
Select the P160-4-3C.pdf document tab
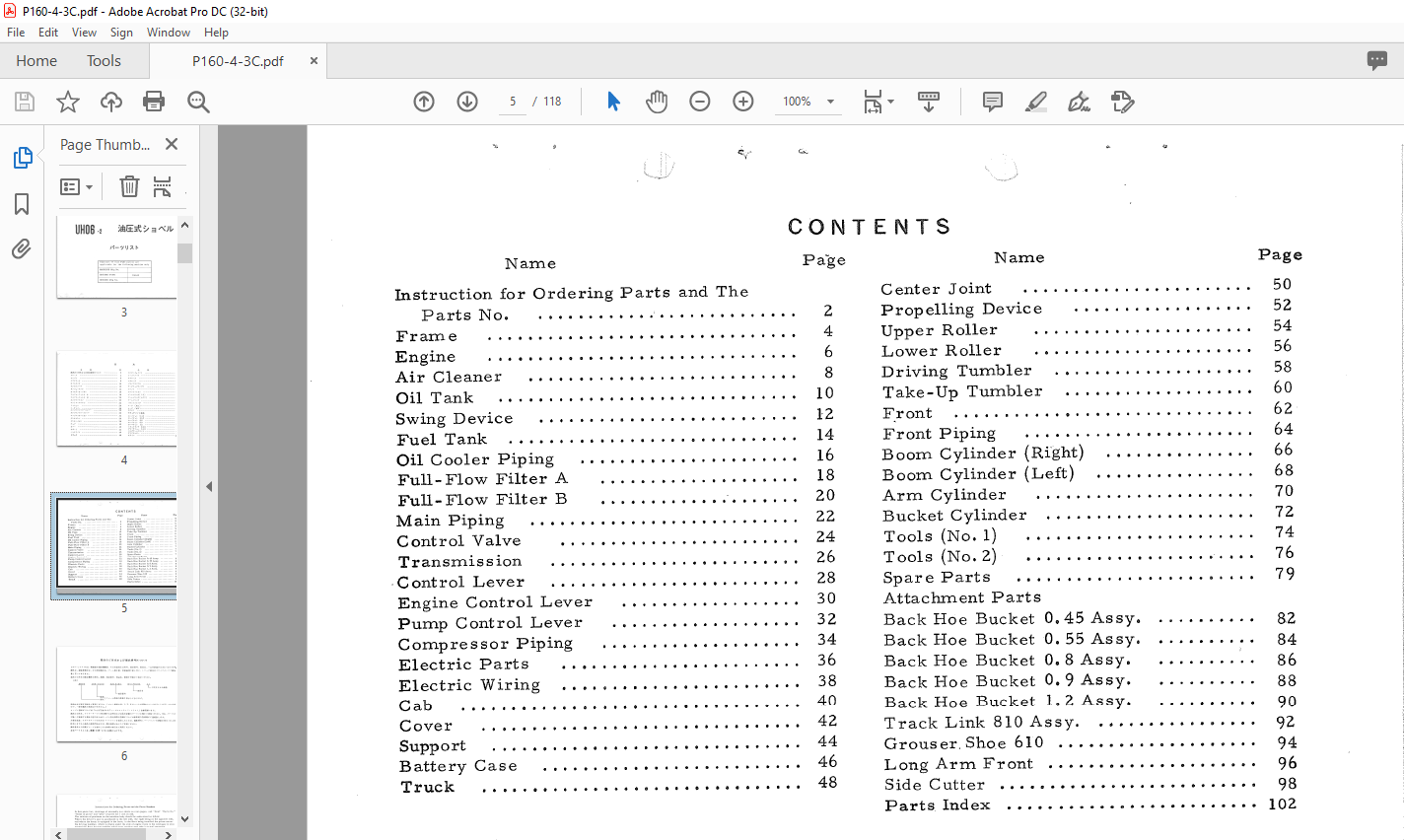[x=238, y=61]
